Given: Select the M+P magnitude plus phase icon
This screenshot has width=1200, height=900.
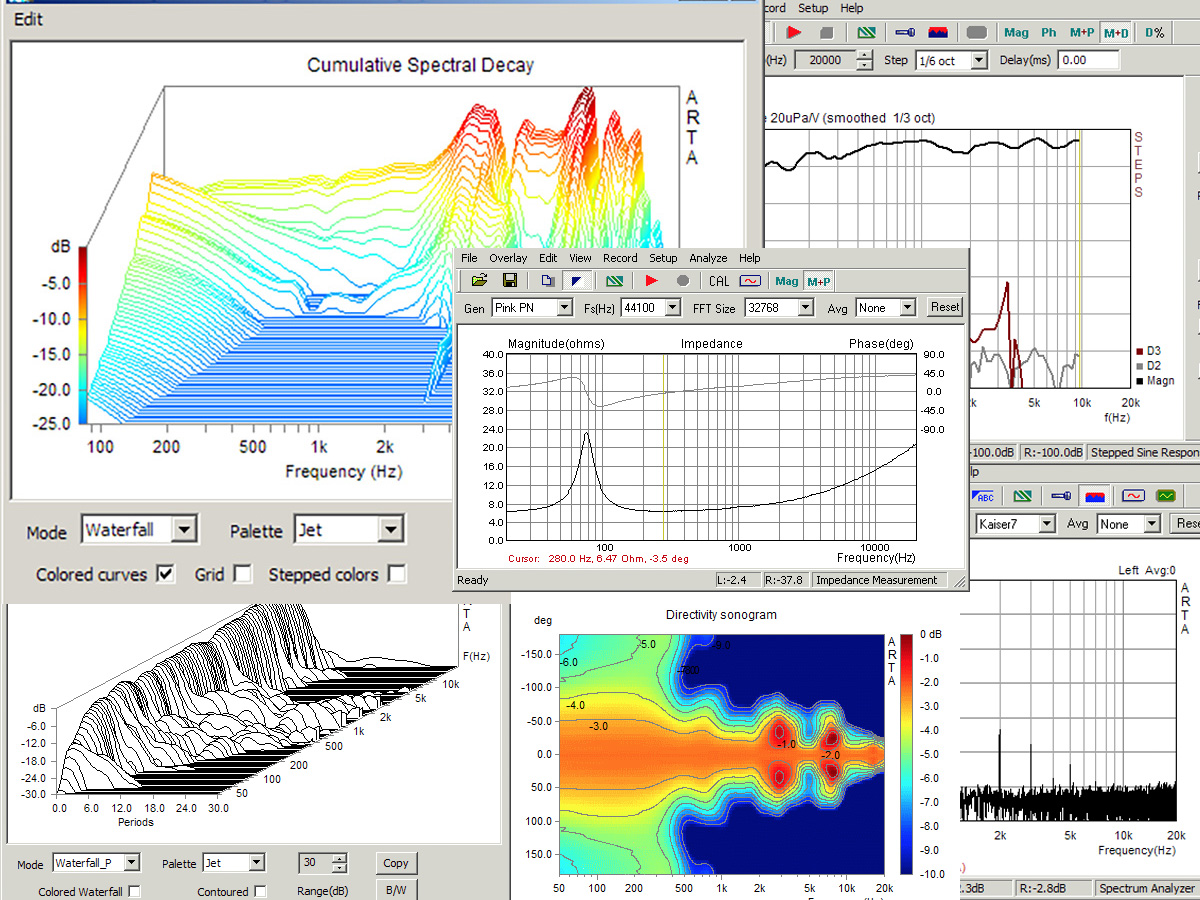Looking at the screenshot, I should [818, 281].
